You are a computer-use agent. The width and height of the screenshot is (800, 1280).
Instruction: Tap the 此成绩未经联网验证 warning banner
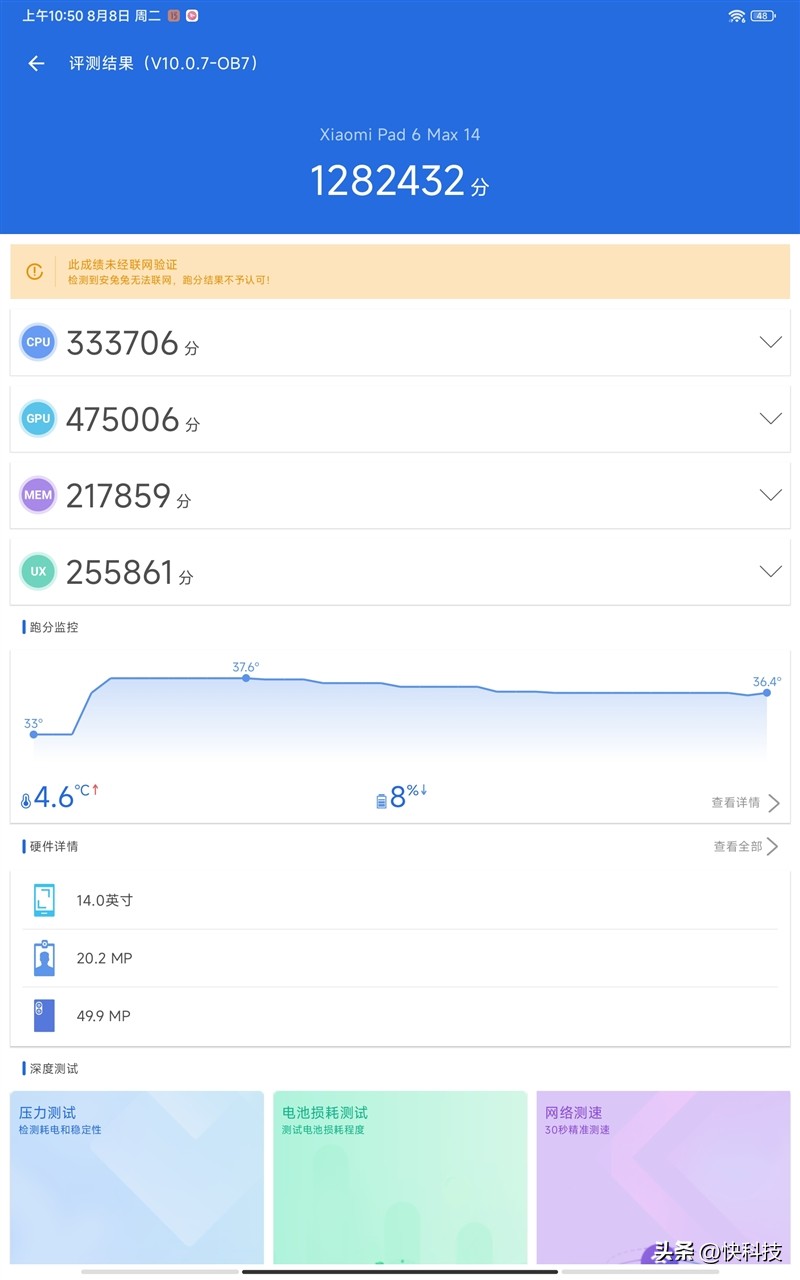(400, 271)
